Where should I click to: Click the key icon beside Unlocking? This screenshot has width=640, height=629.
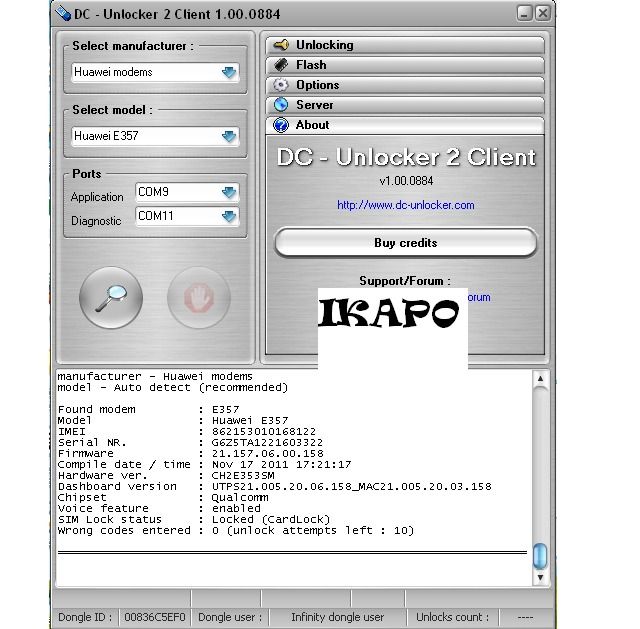point(281,44)
